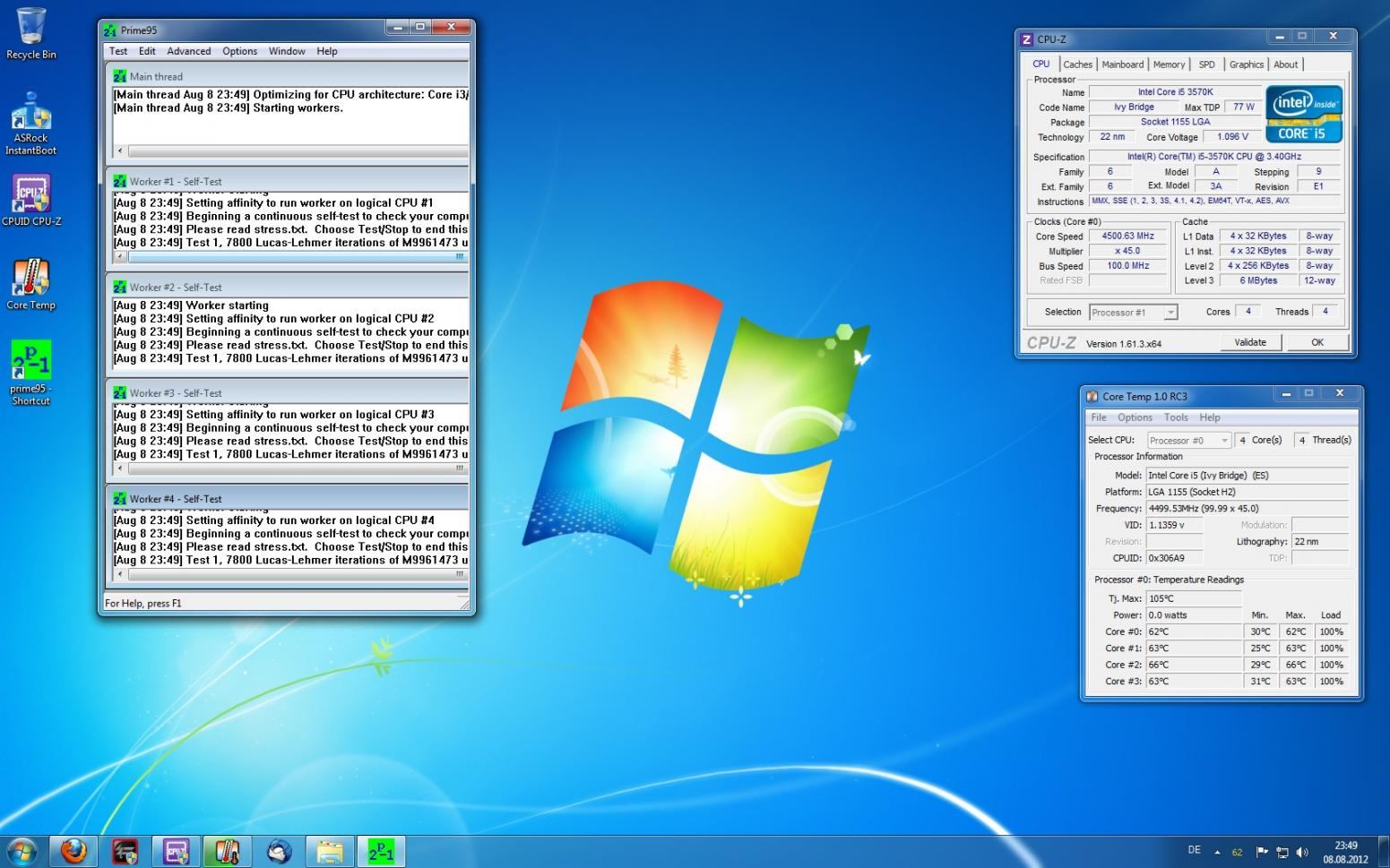Open Prime95 Options menu
Viewport: 1390px width, 868px height.
click(239, 51)
